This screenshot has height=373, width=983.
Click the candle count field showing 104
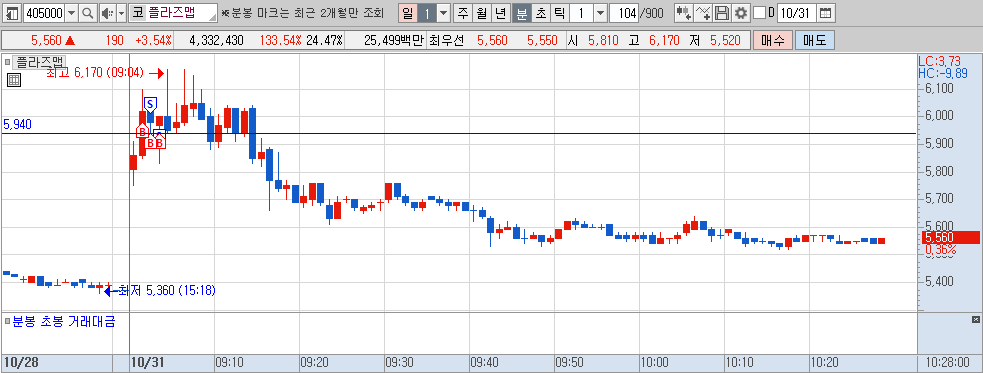(x=623, y=13)
